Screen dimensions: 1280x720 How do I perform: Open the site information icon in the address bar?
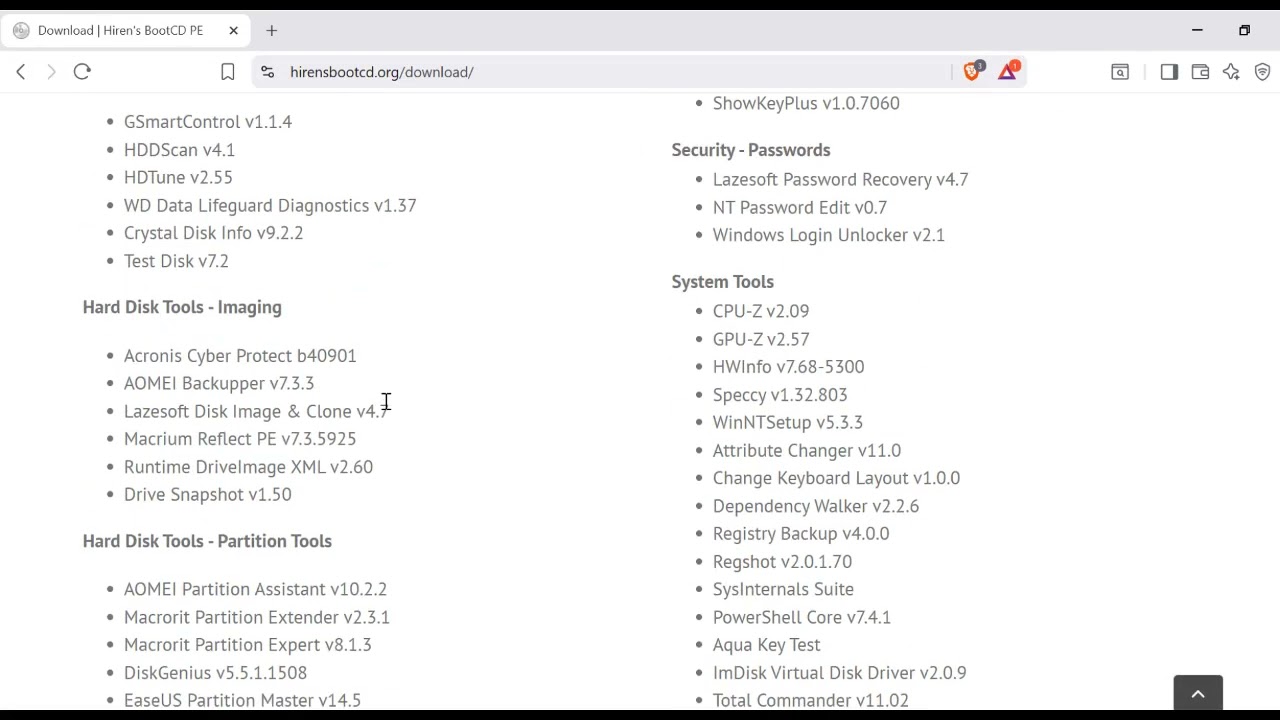pyautogui.click(x=267, y=72)
